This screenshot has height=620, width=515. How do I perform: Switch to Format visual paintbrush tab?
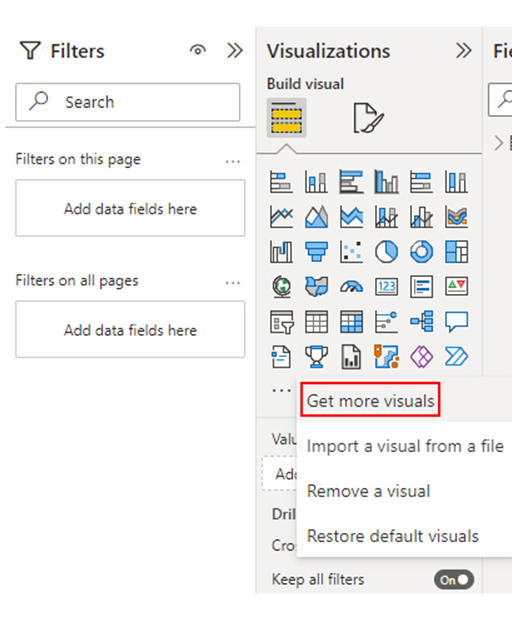[368, 118]
